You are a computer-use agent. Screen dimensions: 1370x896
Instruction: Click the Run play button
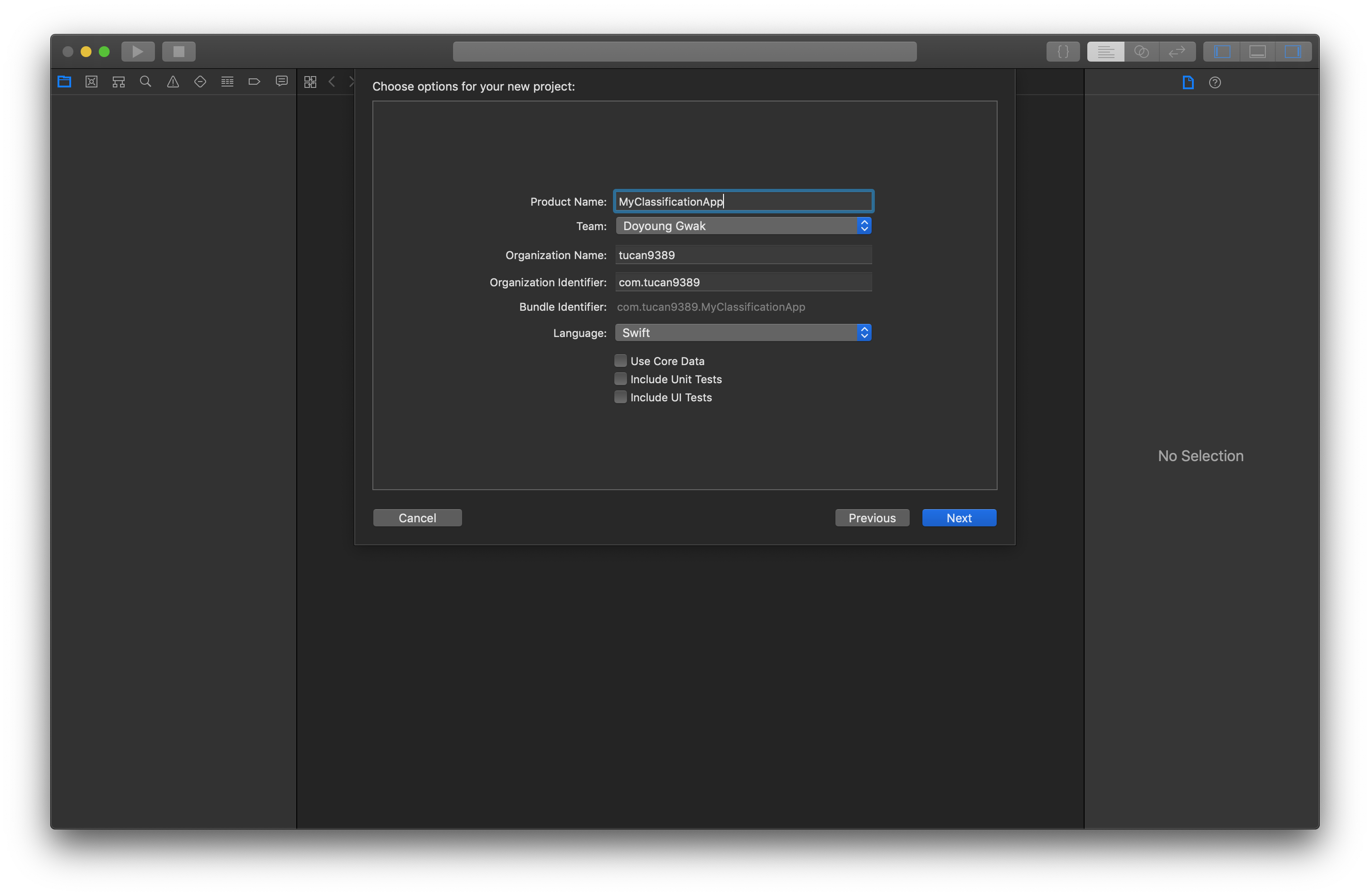point(138,51)
